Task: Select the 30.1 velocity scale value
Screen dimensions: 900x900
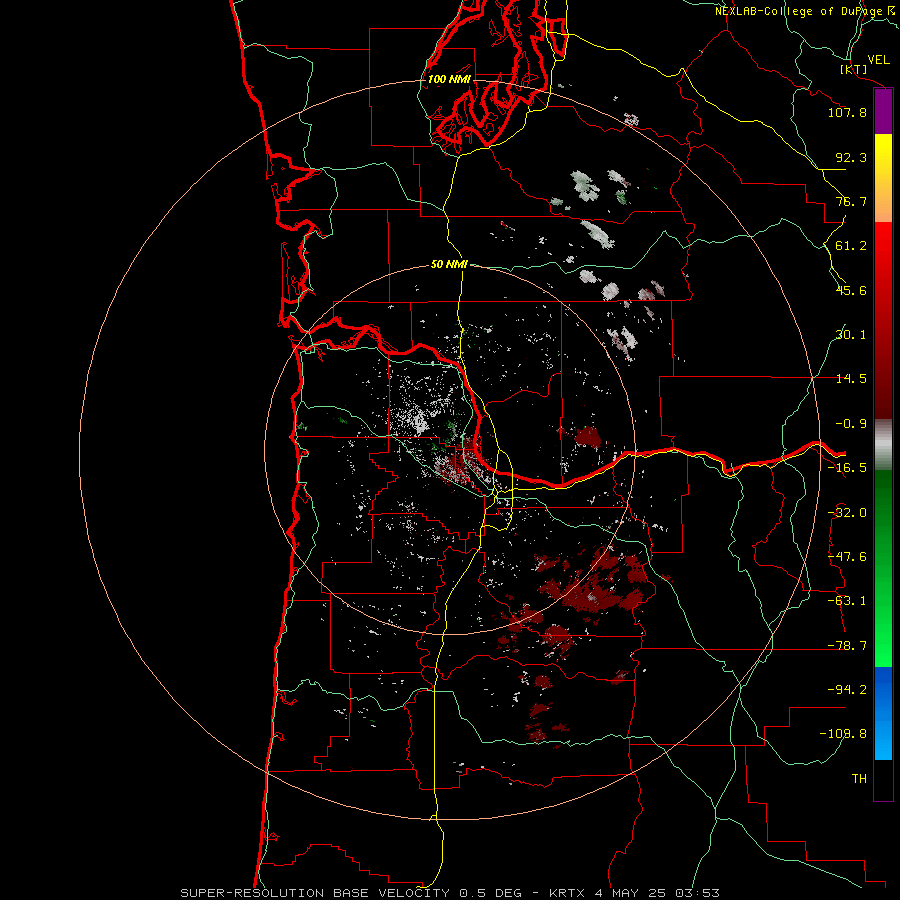Action: pyautogui.click(x=851, y=335)
